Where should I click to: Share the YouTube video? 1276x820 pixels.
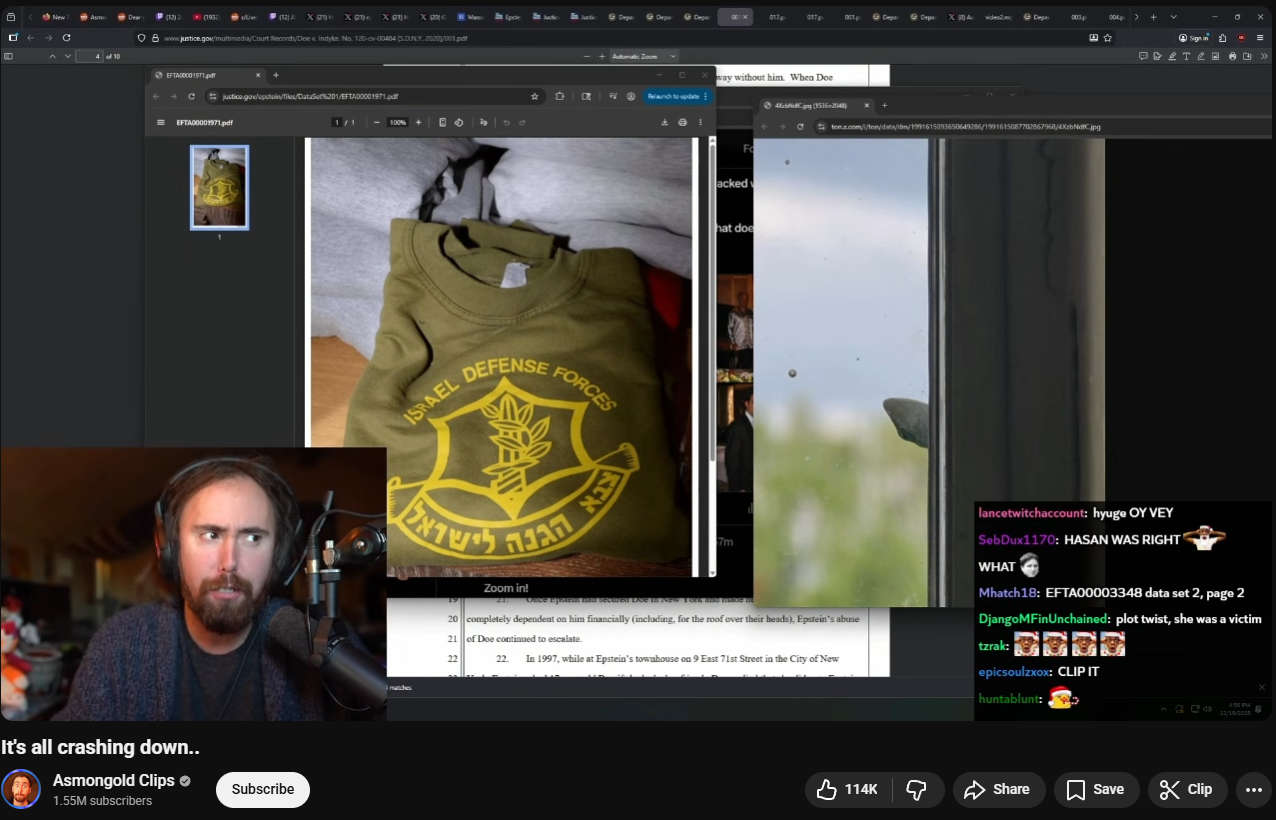[998, 789]
